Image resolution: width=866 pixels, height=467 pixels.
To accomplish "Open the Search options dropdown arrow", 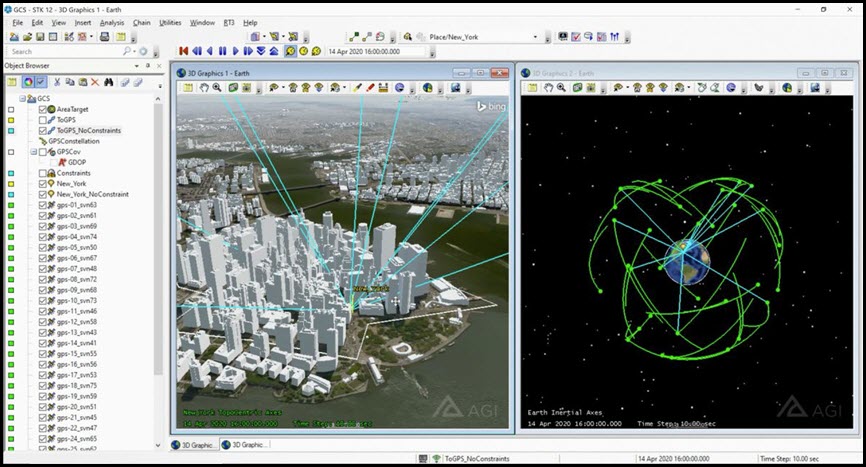I will (x=134, y=51).
